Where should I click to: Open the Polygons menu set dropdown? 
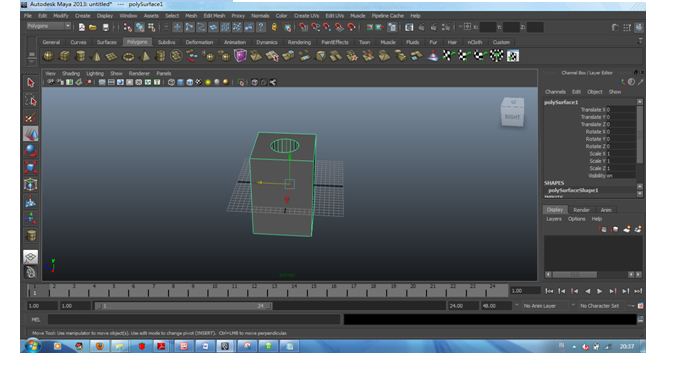(x=48, y=26)
